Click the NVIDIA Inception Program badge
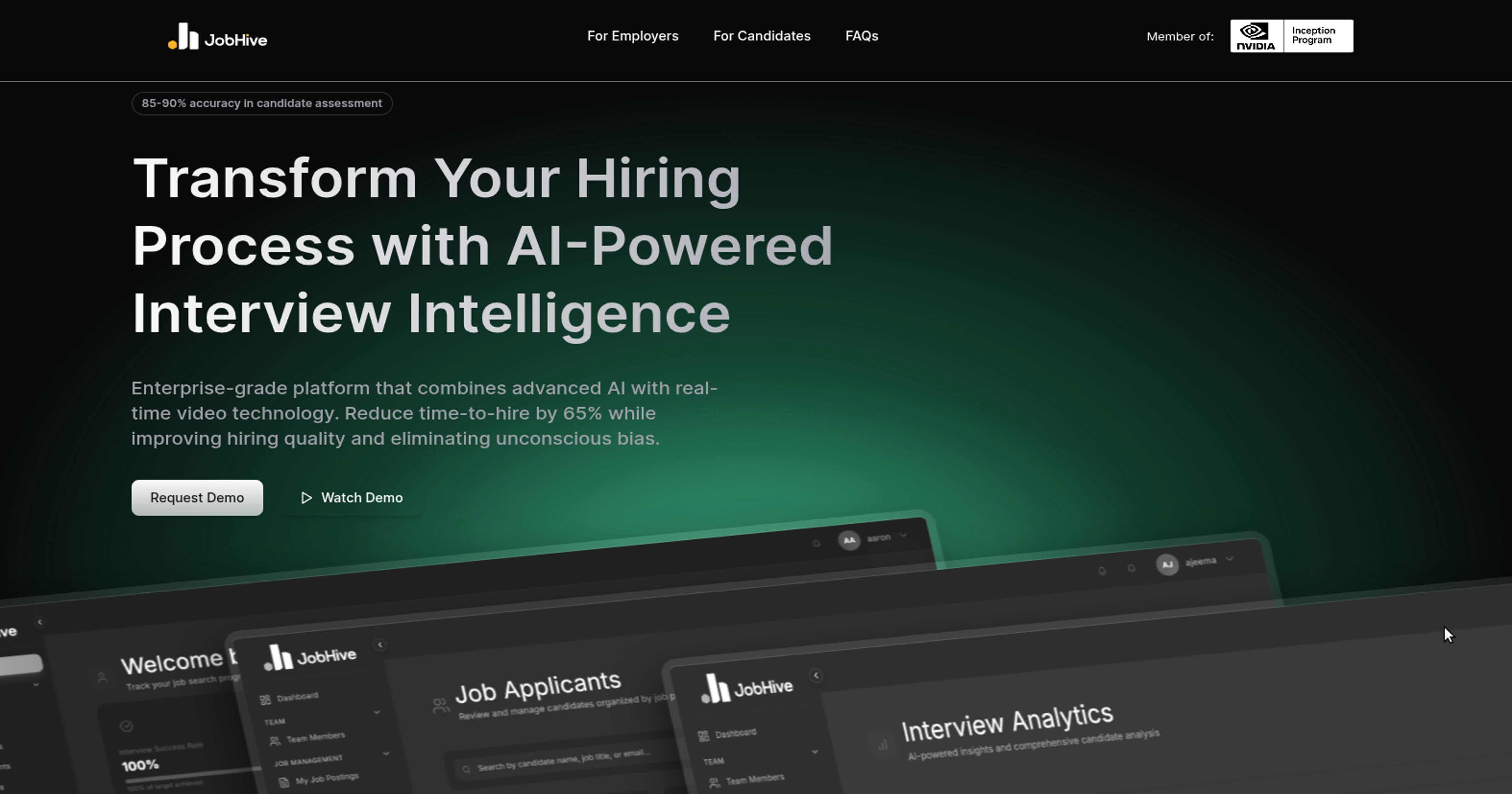The height and width of the screenshot is (794, 1512). tap(1291, 36)
